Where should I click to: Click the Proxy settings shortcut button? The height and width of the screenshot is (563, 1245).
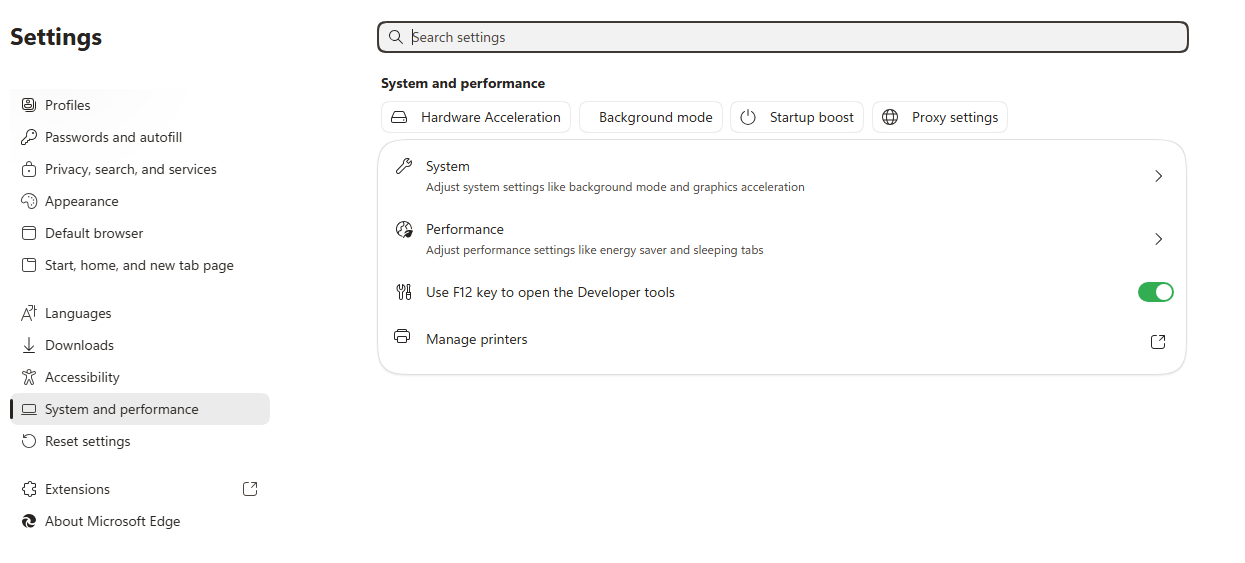pyautogui.click(x=940, y=117)
